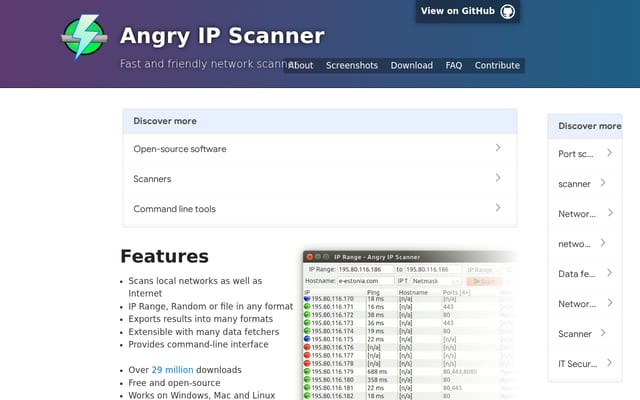Screen dimensions: 640x400
Task: Click Hostname field e-estonia.com in screenshot
Action: [365, 281]
